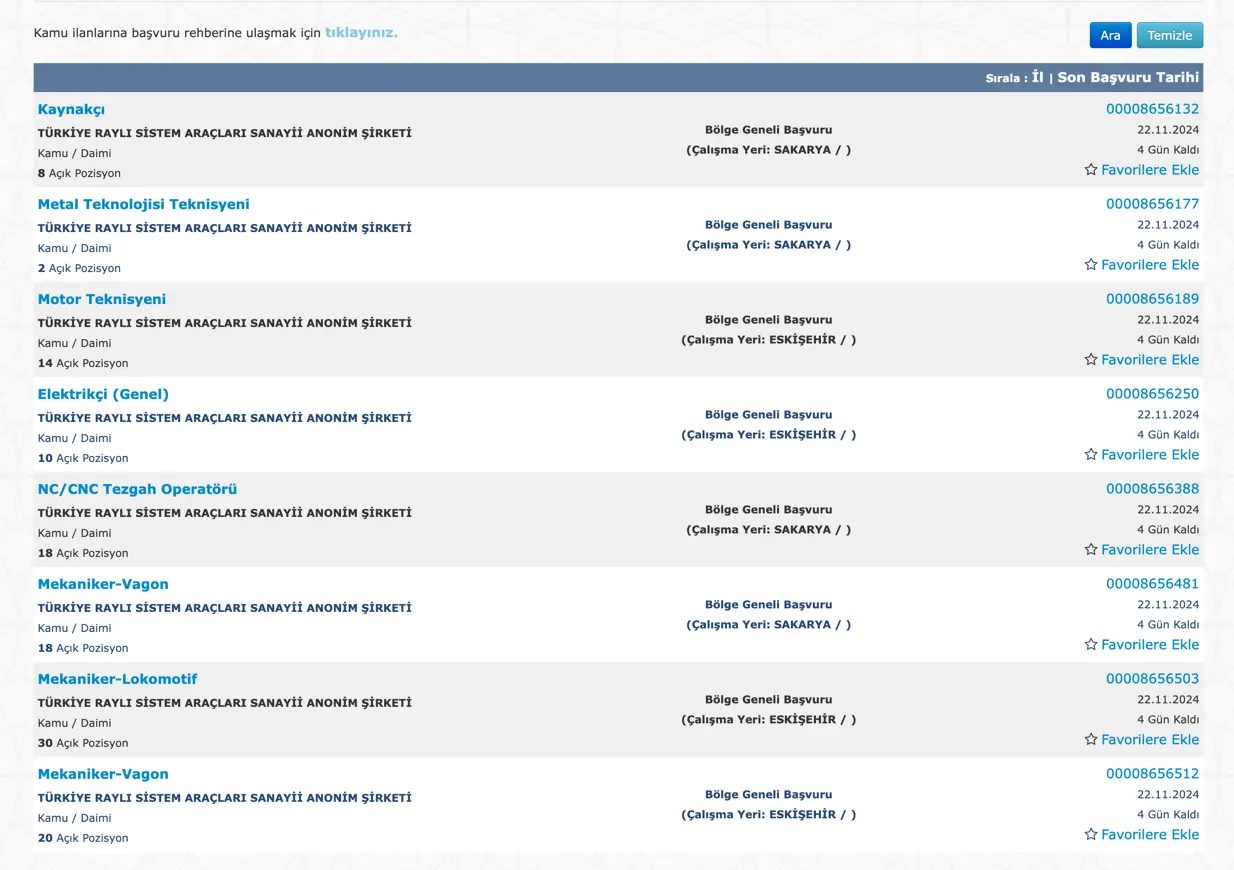The height and width of the screenshot is (870, 1234).
Task: Click the Ara search button
Action: pos(1111,35)
